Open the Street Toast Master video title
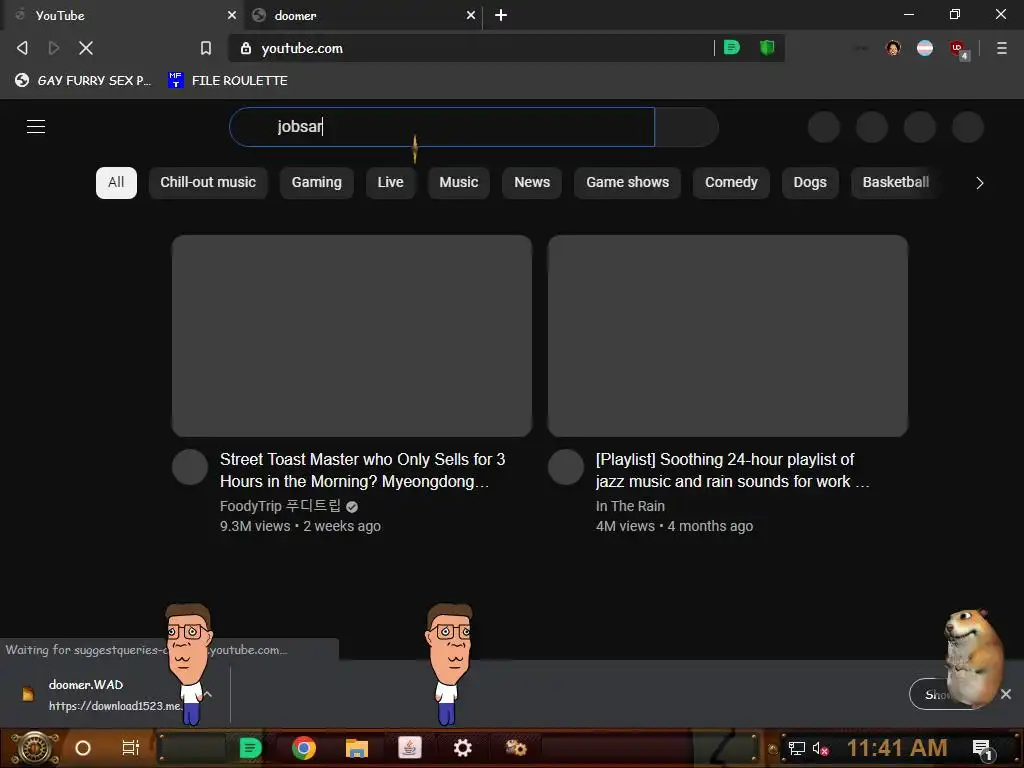 click(x=362, y=470)
